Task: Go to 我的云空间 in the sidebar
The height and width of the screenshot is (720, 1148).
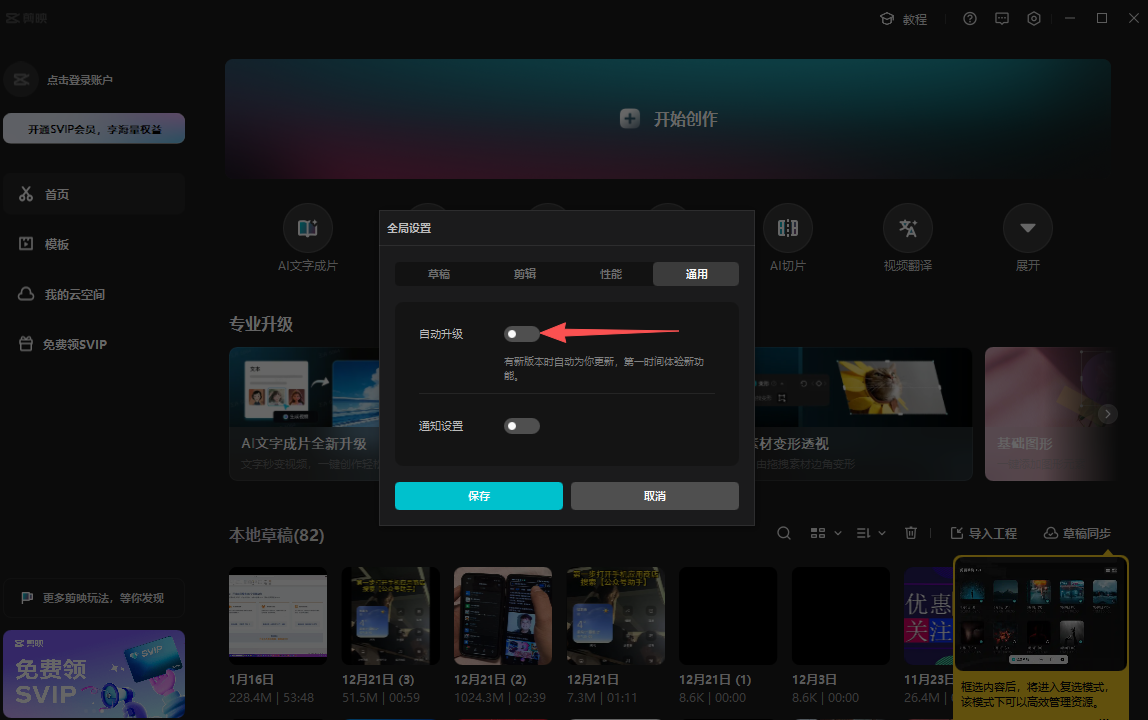Action: (x=75, y=294)
